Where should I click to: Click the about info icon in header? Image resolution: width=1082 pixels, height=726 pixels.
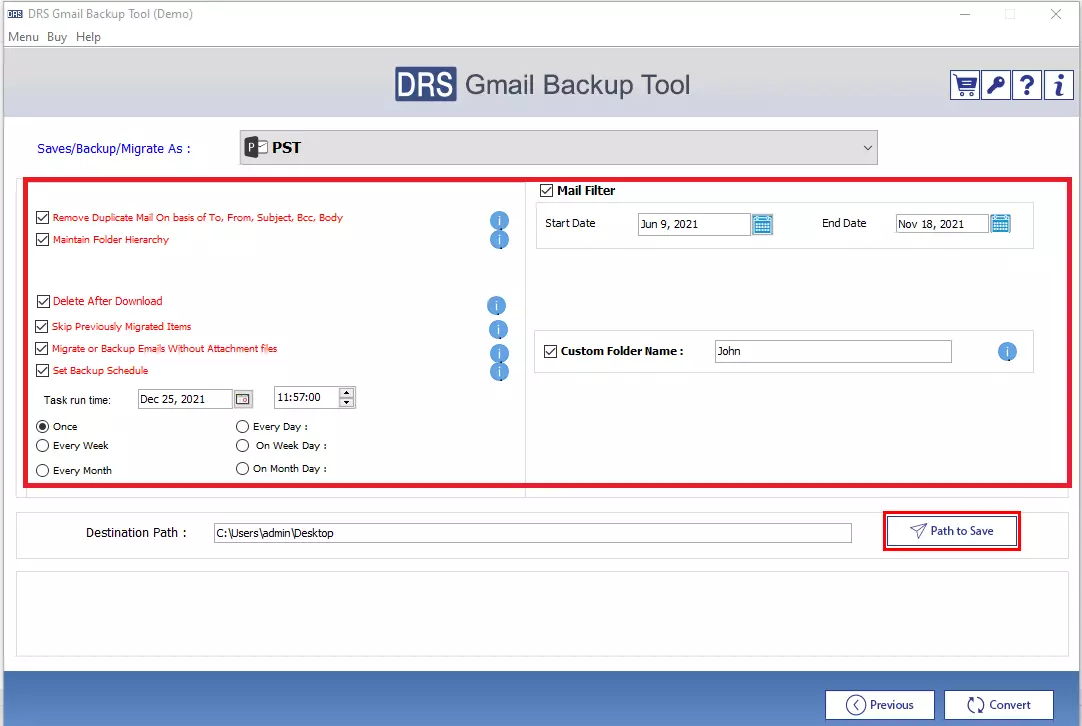(1058, 86)
